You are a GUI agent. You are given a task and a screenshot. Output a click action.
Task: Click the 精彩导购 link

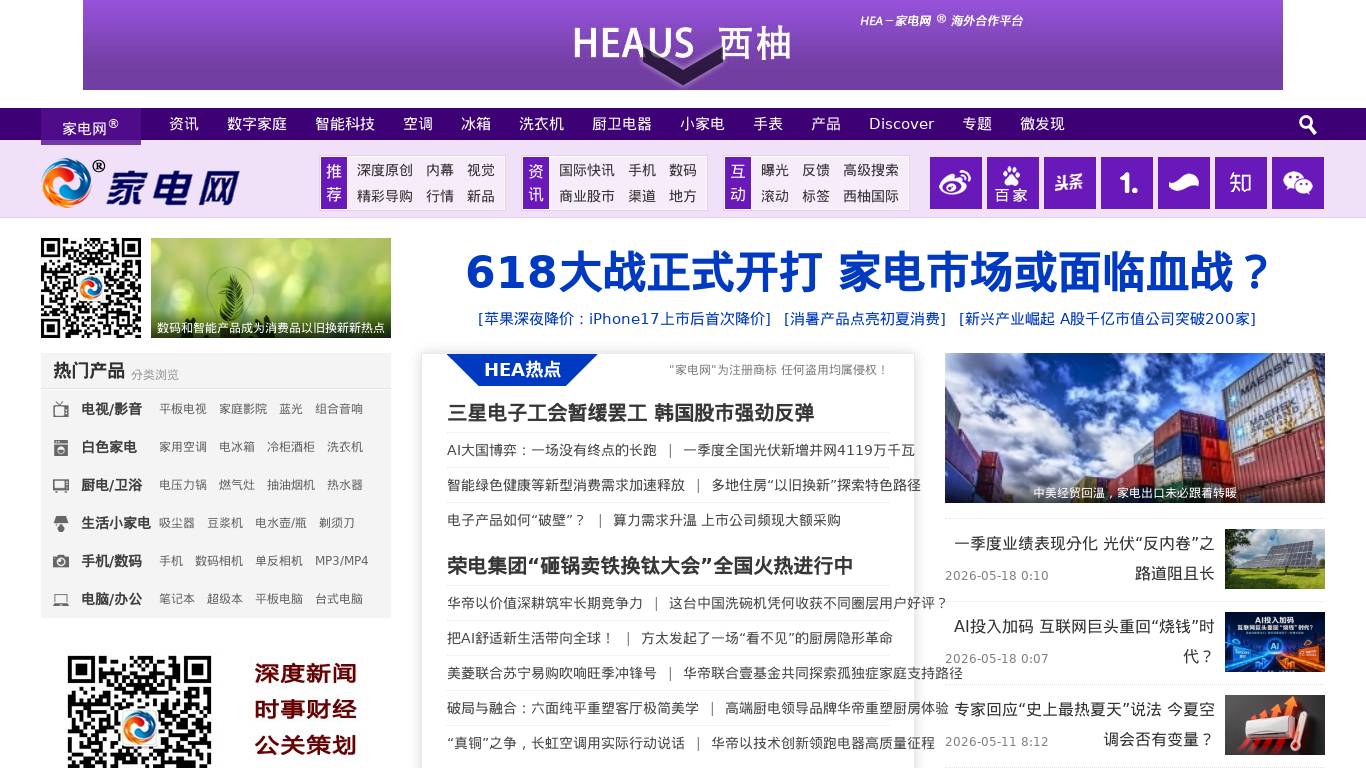[385, 196]
